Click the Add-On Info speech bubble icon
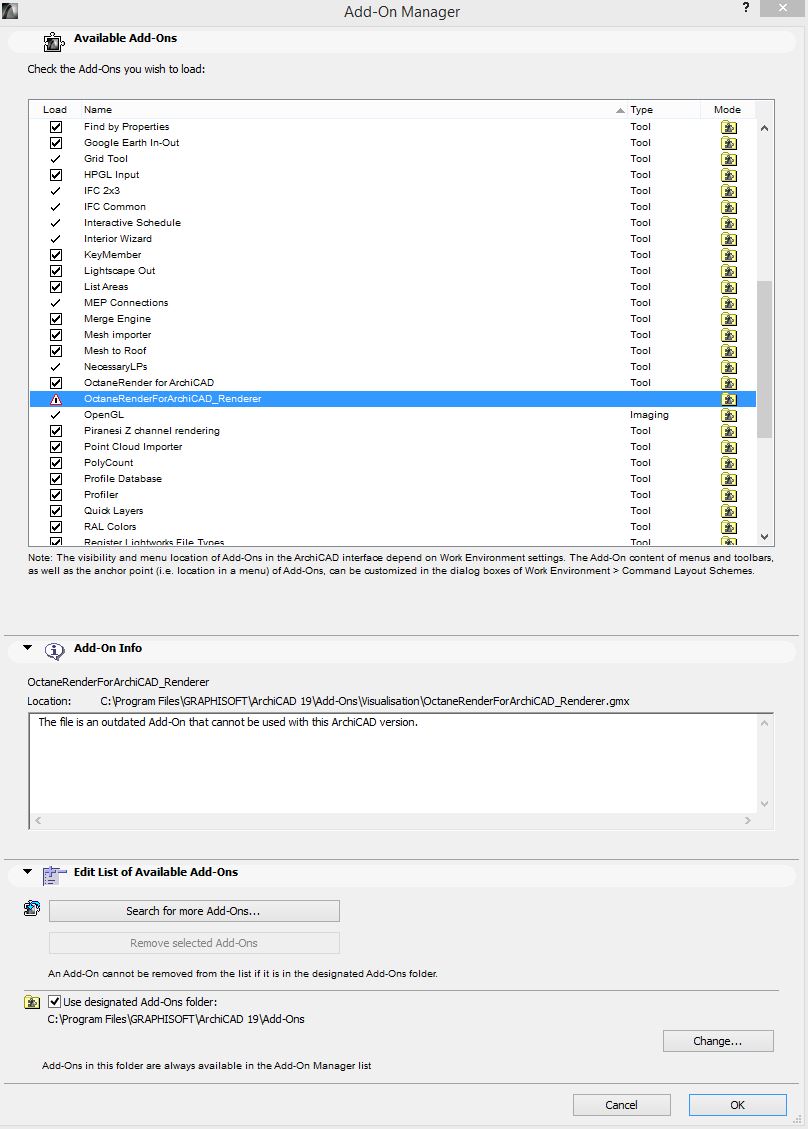Screen dimensions: 808x1129 tap(54, 650)
